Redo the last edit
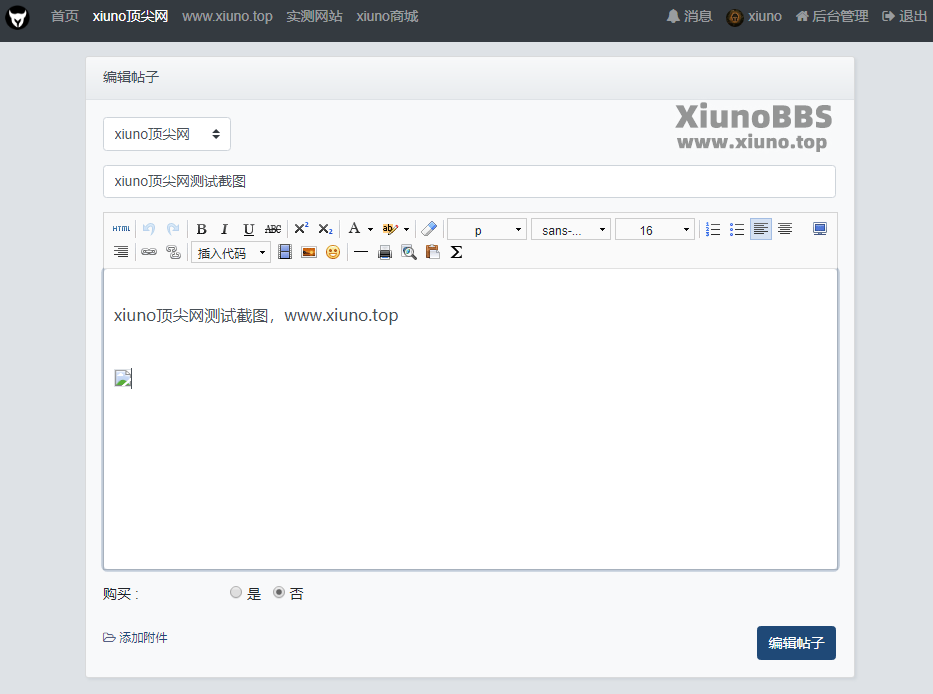The image size is (933, 694). 173,229
